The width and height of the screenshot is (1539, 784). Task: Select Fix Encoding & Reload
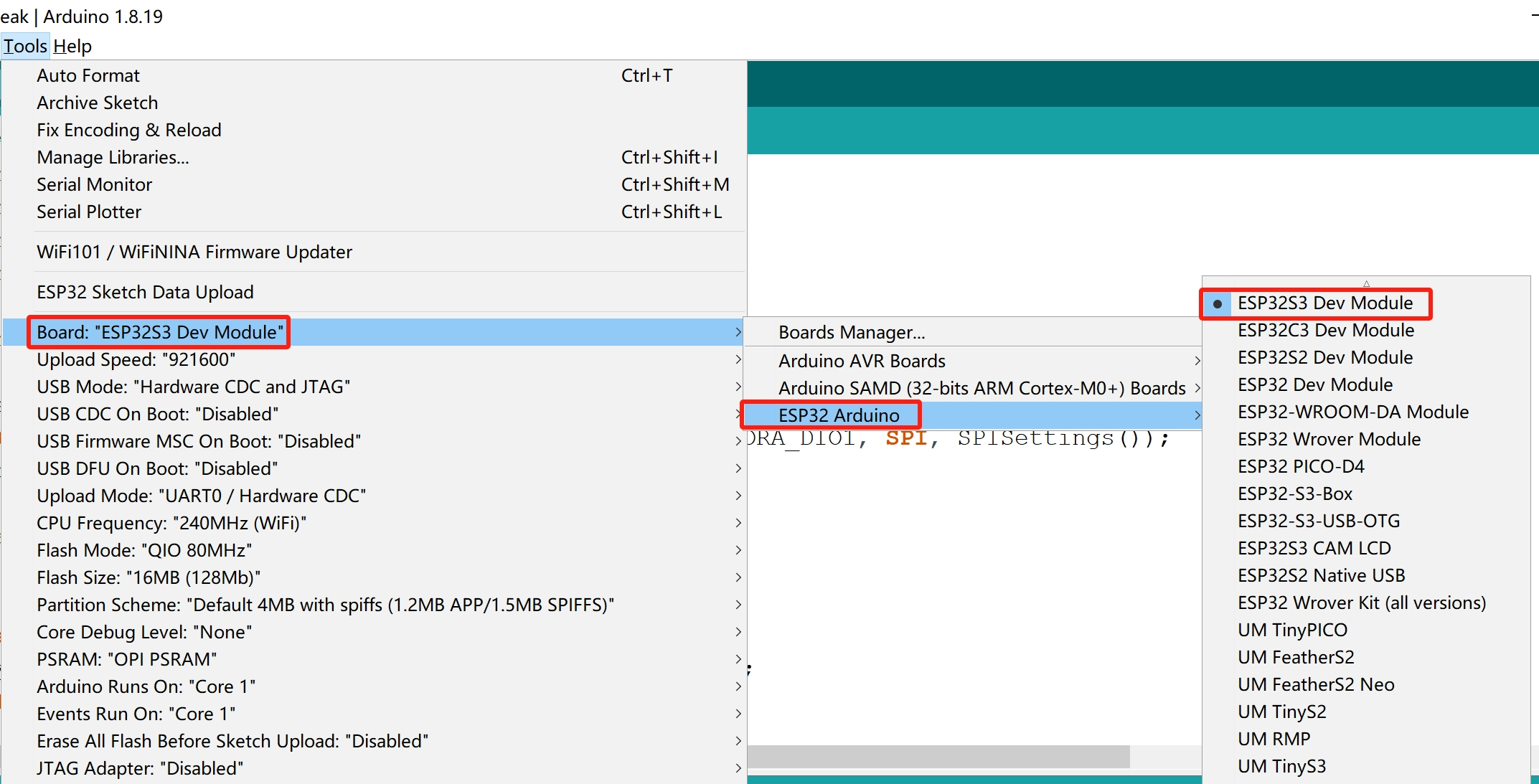[373, 130]
